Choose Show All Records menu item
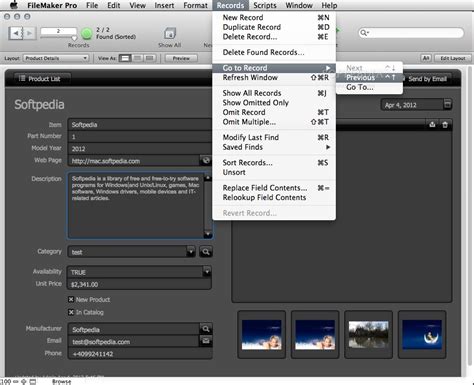This screenshot has height=385, width=474. point(274,93)
